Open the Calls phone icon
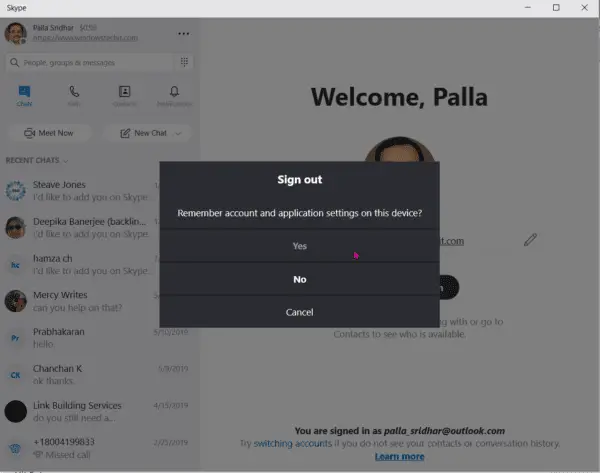600x473 pixels. tap(74, 91)
